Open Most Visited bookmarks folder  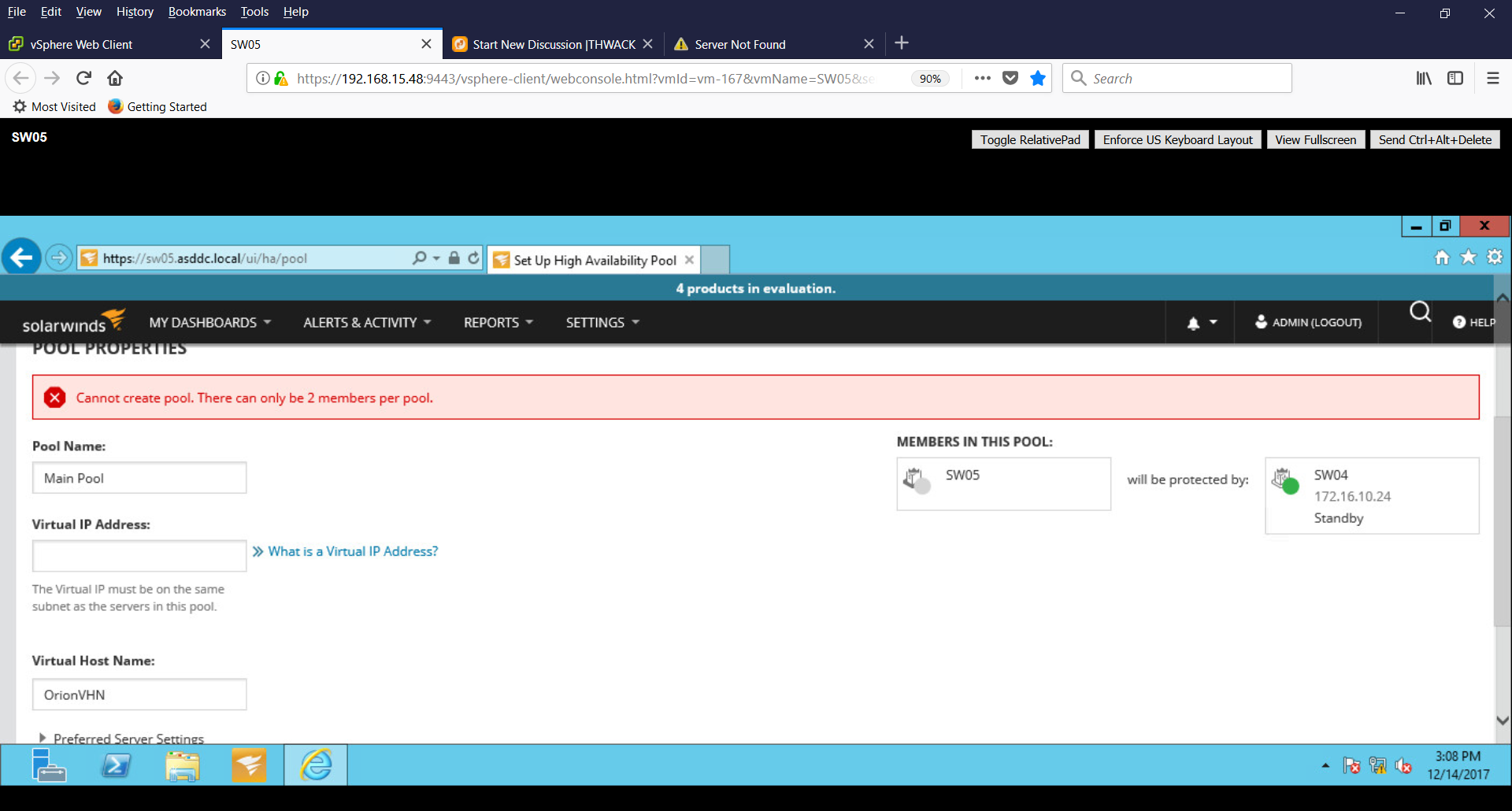pos(54,106)
